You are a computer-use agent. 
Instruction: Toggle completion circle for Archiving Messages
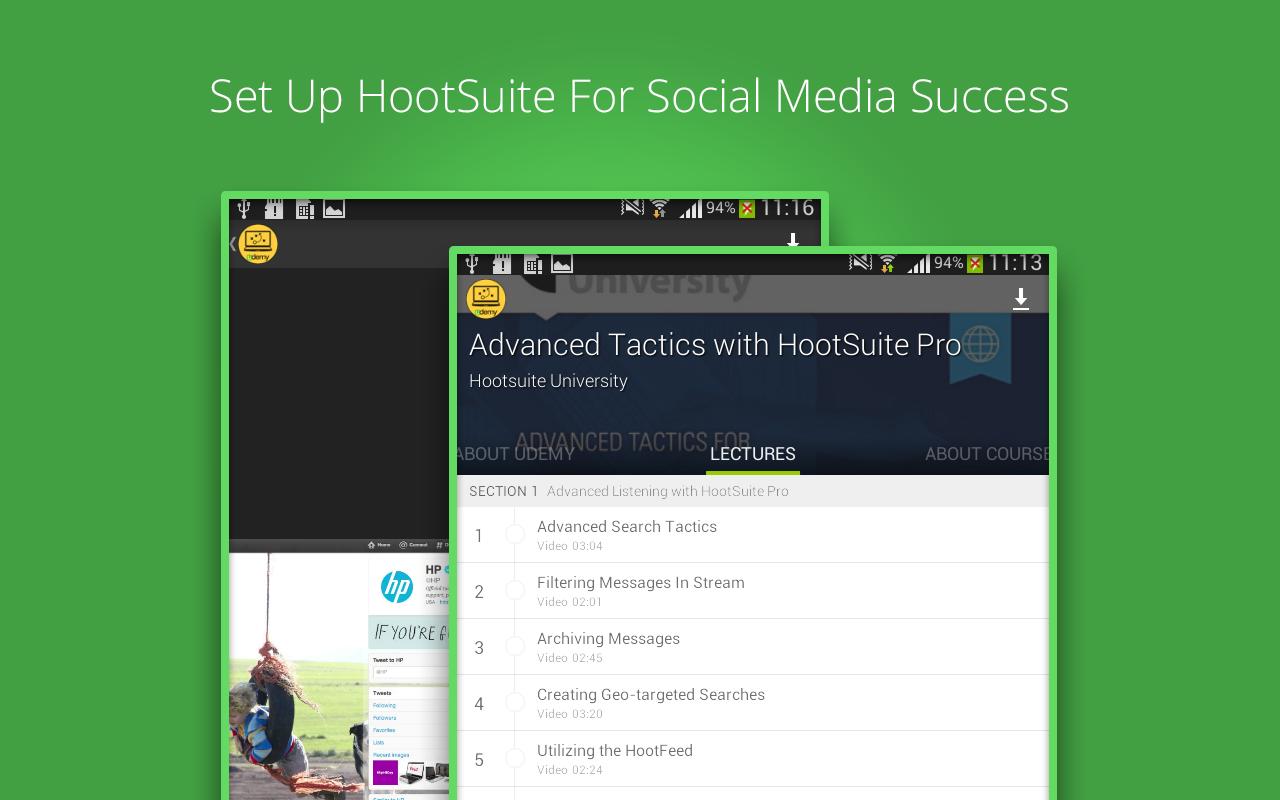517,647
